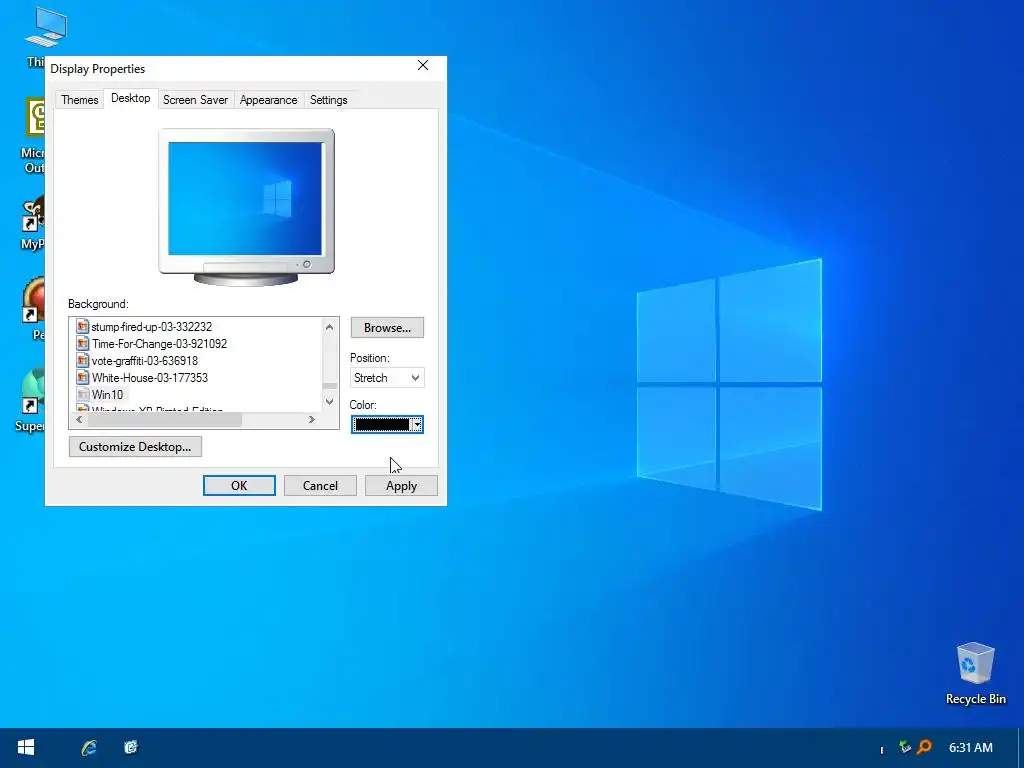Open the Screen Saver tab
Image resolution: width=1024 pixels, height=768 pixels.
(x=195, y=100)
